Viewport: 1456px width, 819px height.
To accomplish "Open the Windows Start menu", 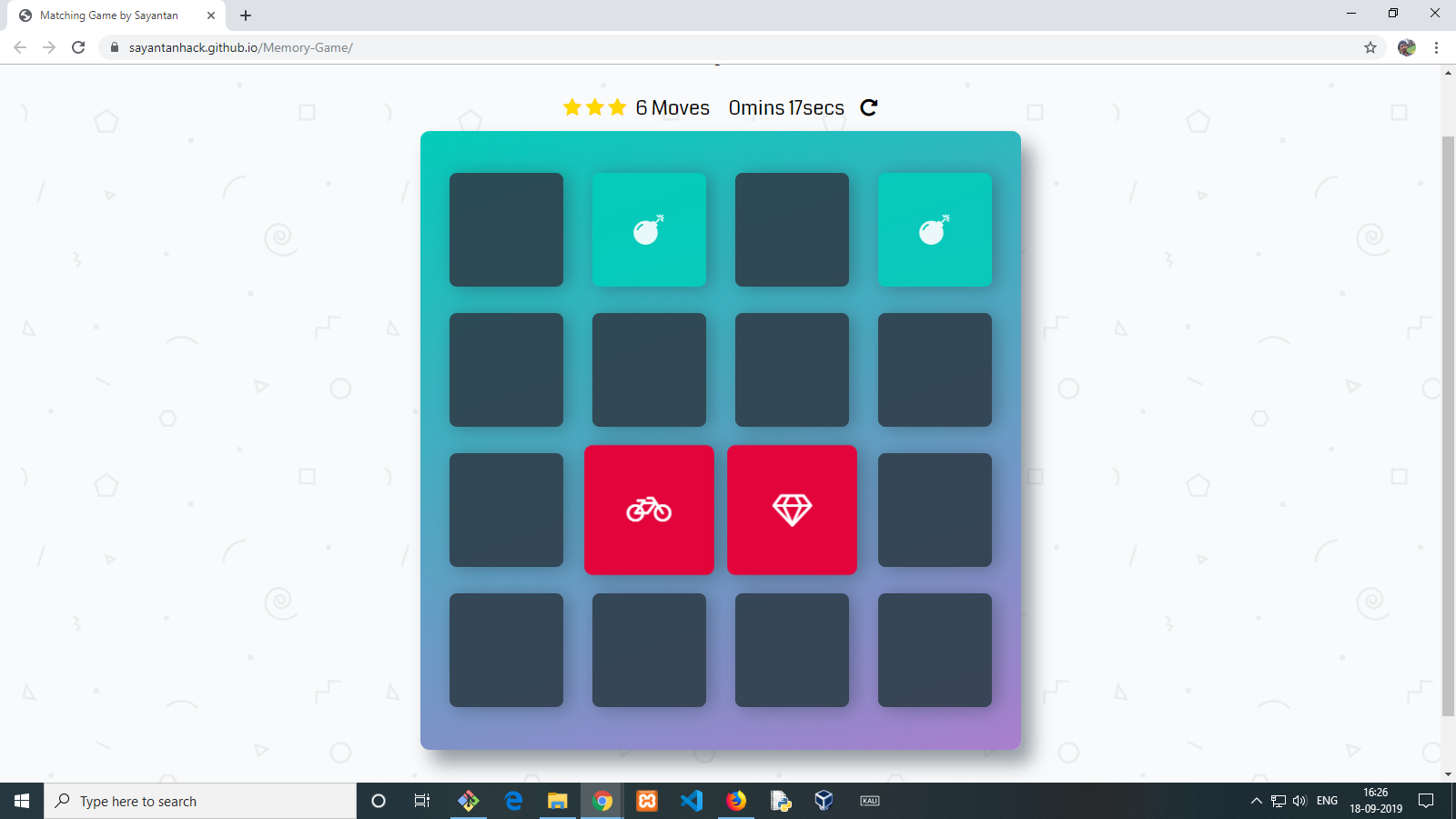I will [x=22, y=801].
